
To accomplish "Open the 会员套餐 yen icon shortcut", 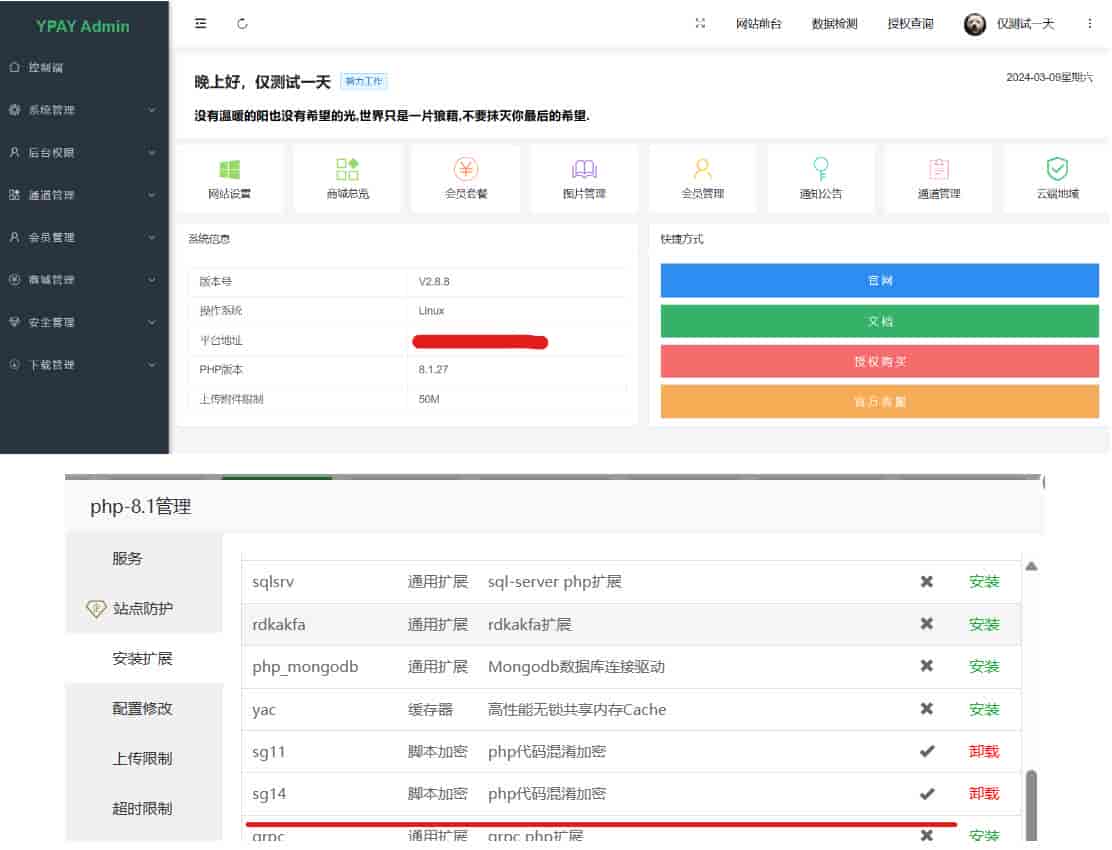I will (x=466, y=170).
